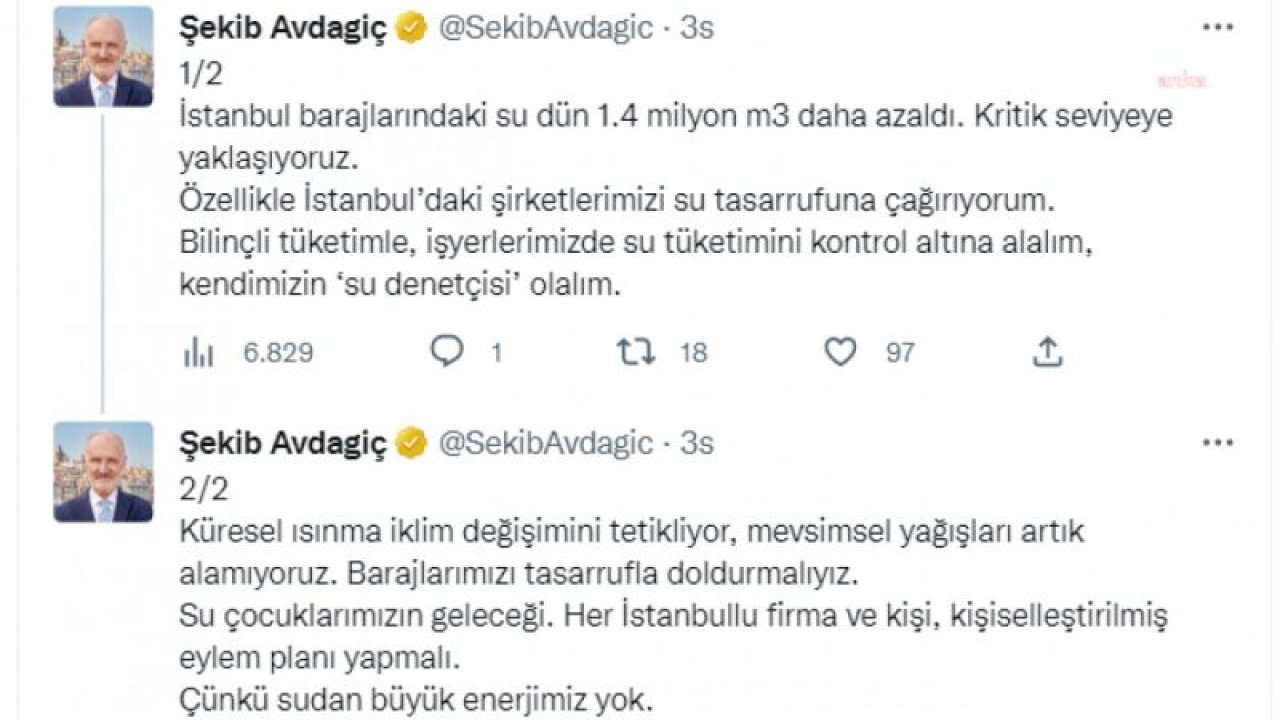
Task: Open profile photo on second tweet
Action: click(103, 472)
